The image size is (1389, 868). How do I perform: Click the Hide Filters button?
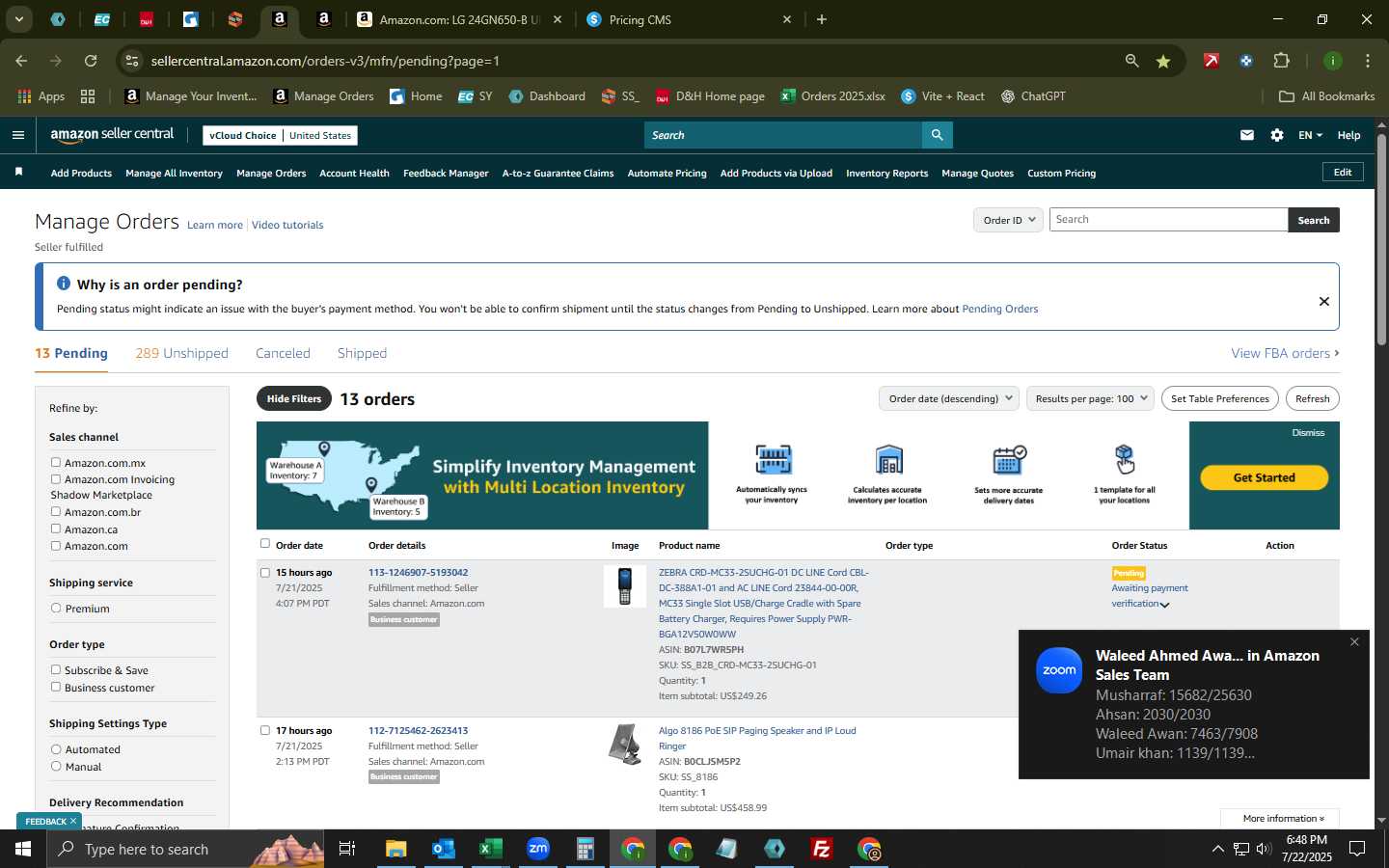(294, 398)
